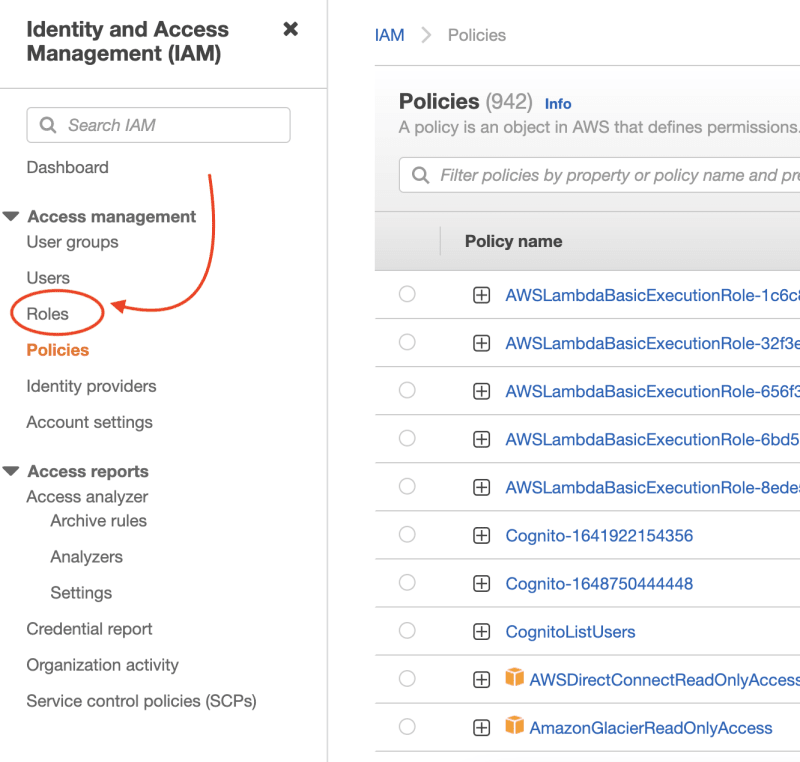Select Policies in the sidebar

pyautogui.click(x=58, y=350)
